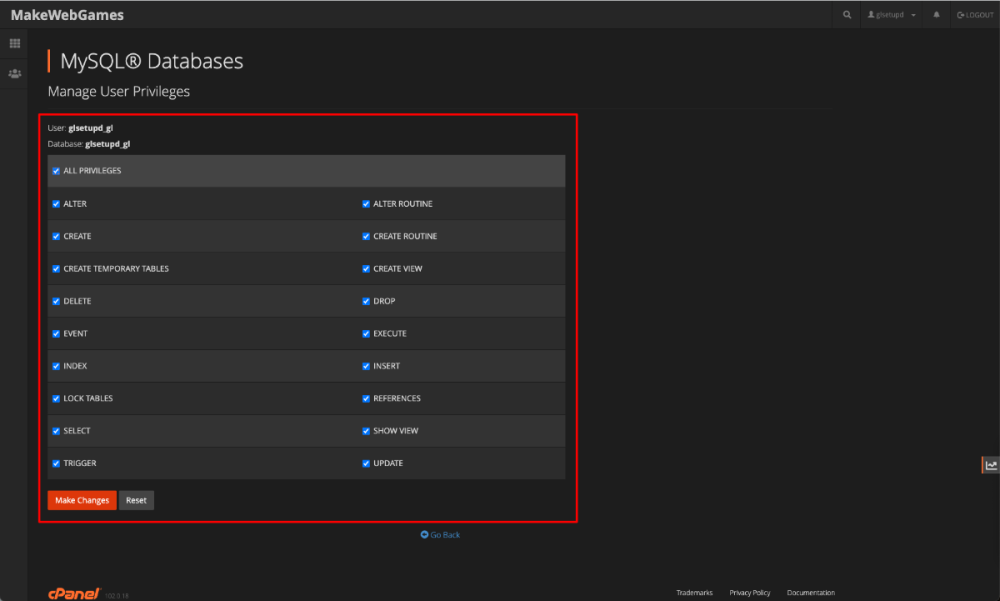Follow the Go Back link
This screenshot has height=601, width=1000.
pos(440,535)
